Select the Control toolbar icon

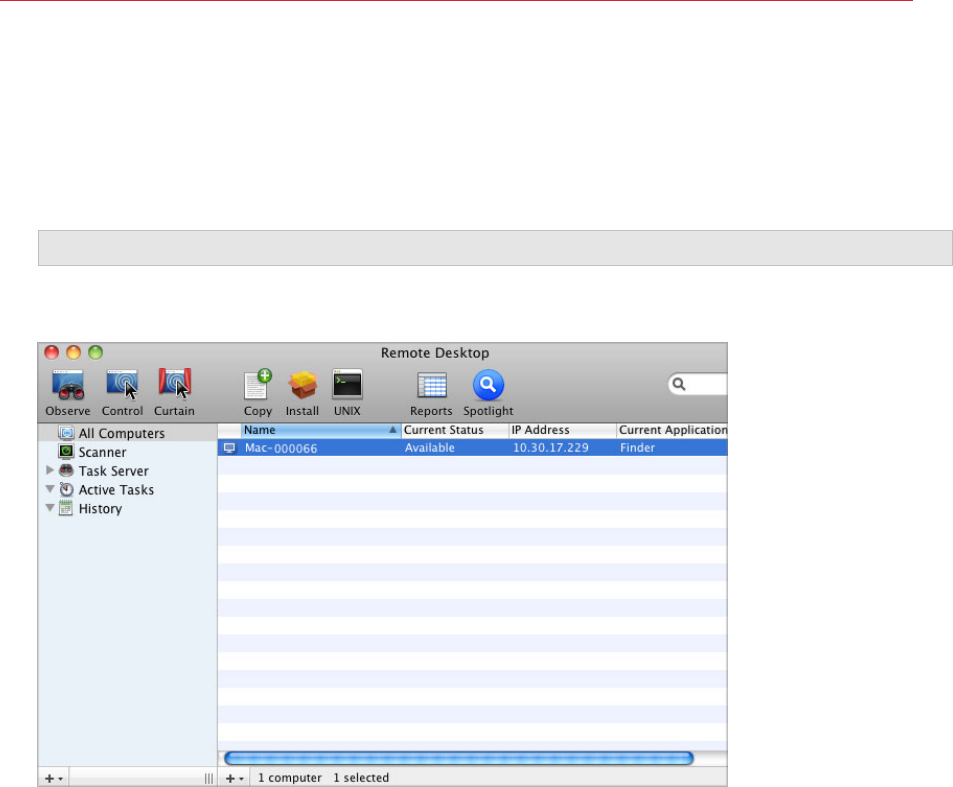point(122,385)
